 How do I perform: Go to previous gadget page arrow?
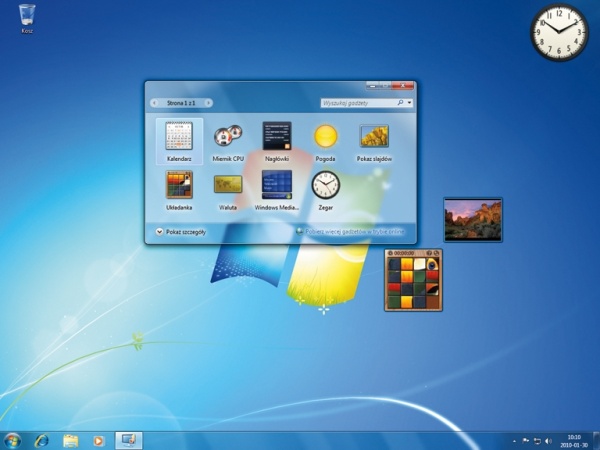(155, 103)
